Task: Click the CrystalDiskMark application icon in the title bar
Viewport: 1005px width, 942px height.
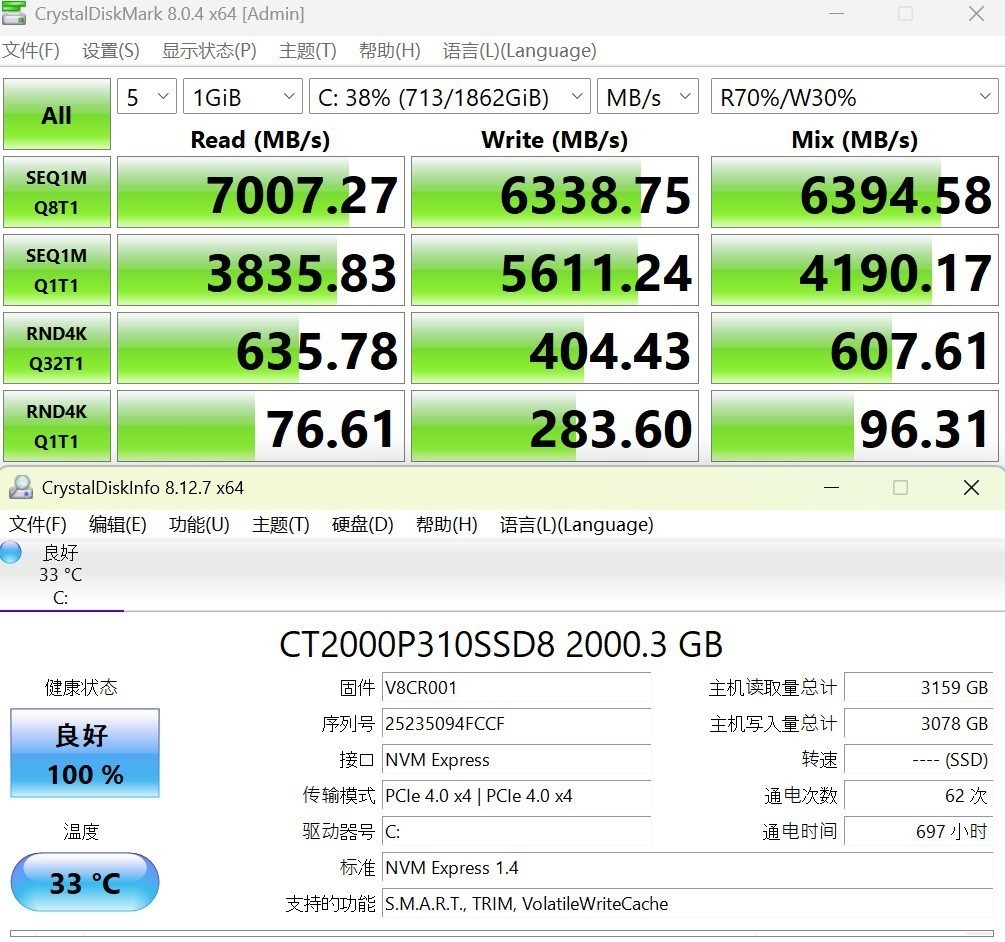Action: coord(15,14)
